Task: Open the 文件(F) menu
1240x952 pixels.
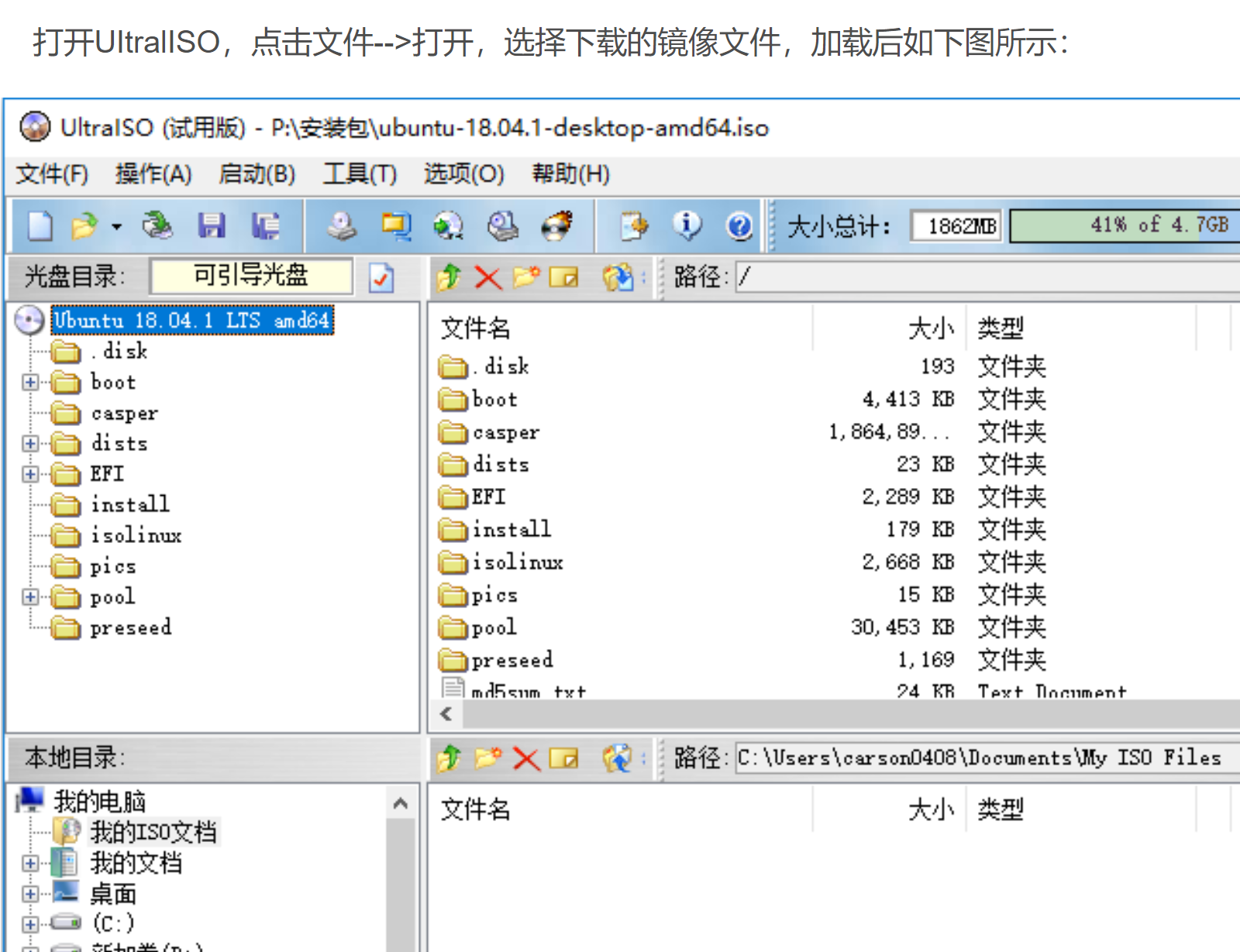Action: 52,174
